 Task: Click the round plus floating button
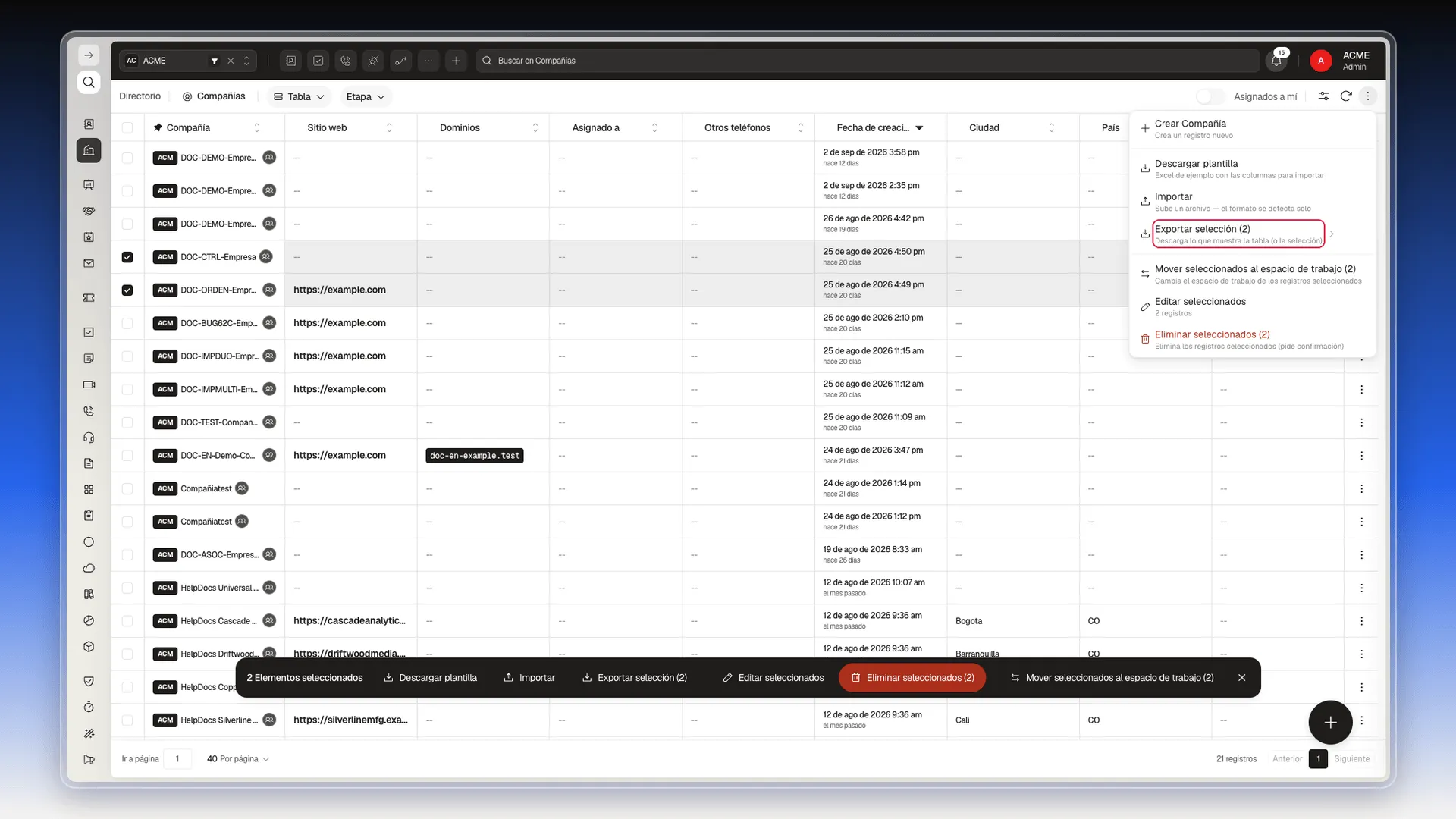tap(1330, 723)
